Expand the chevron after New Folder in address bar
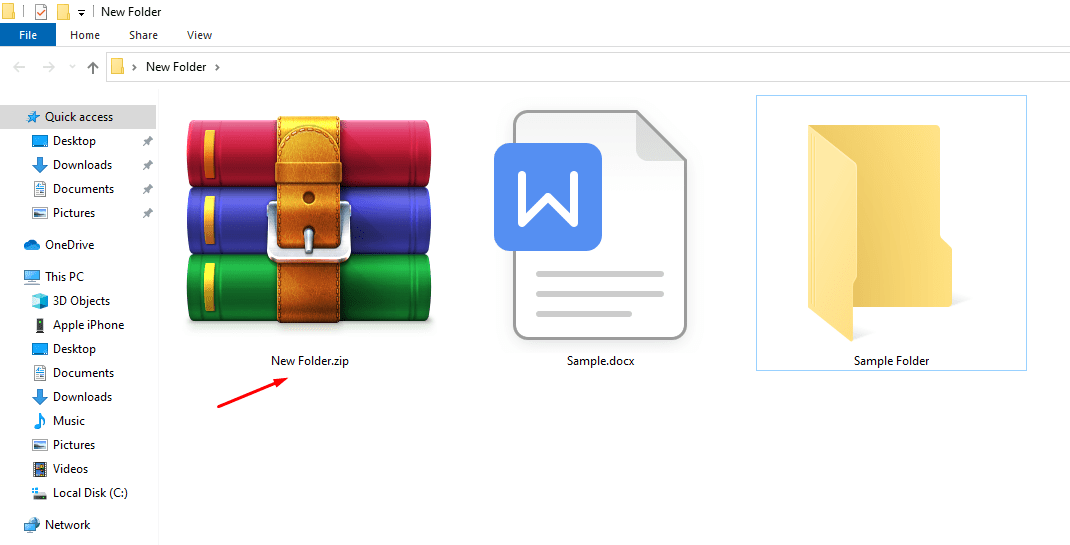This screenshot has width=1070, height=545. pos(217,67)
